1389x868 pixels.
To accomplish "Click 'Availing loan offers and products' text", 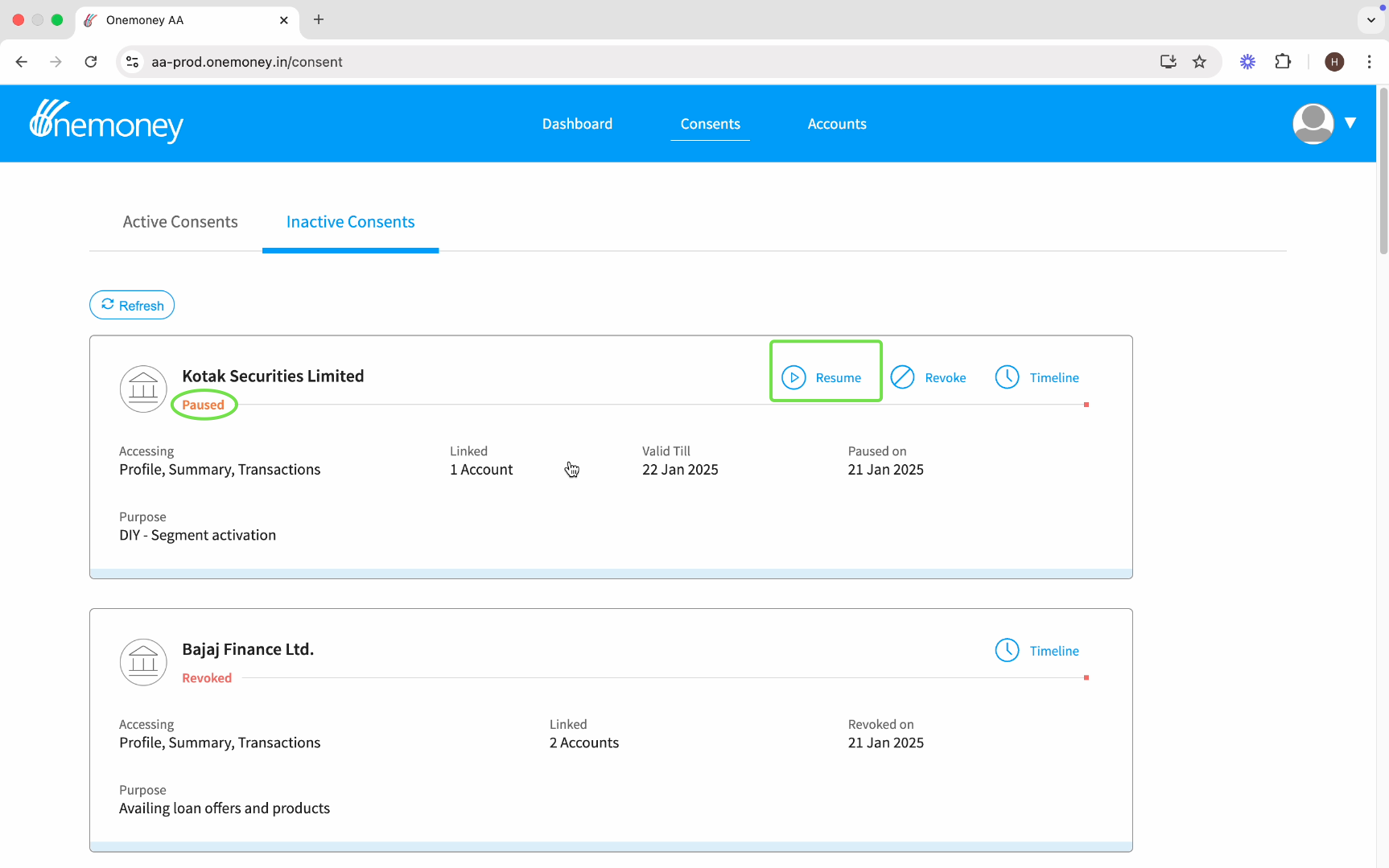I will 225,808.
